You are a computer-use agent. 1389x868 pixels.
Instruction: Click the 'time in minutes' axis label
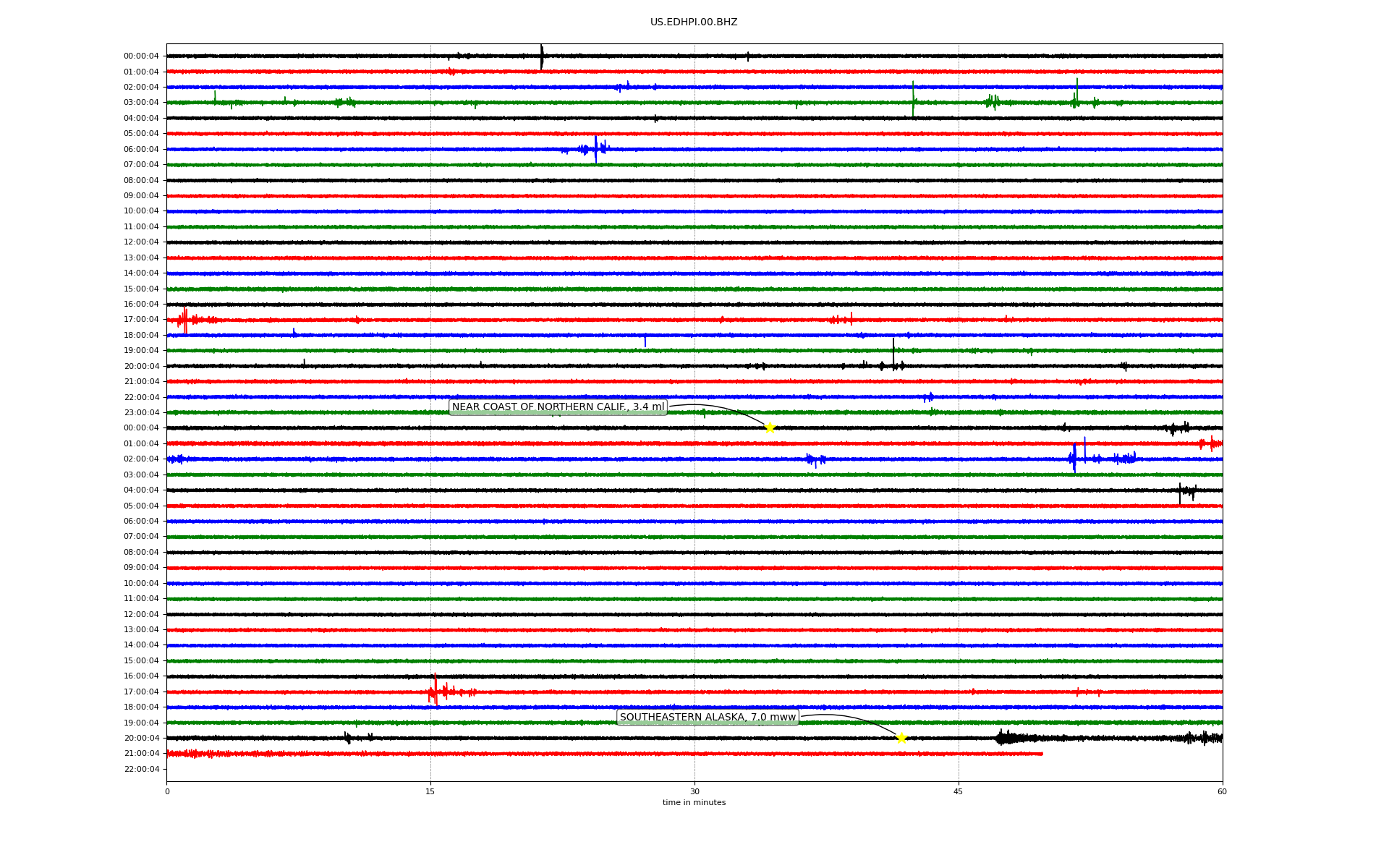coord(694,803)
